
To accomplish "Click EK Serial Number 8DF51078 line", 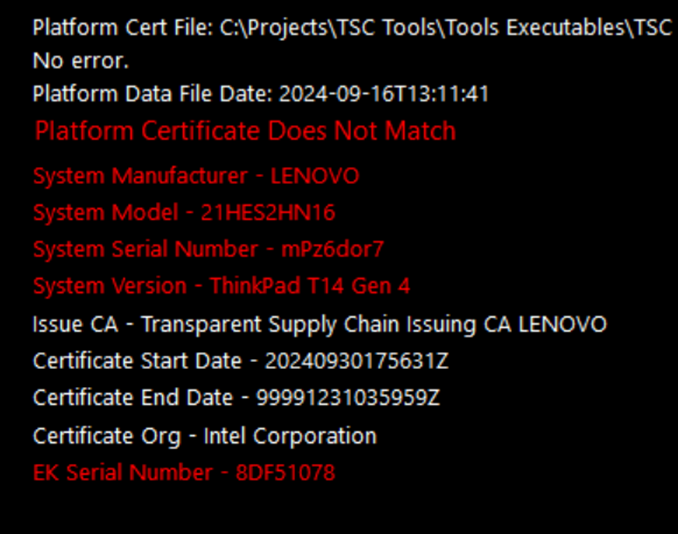I will click(x=184, y=473).
